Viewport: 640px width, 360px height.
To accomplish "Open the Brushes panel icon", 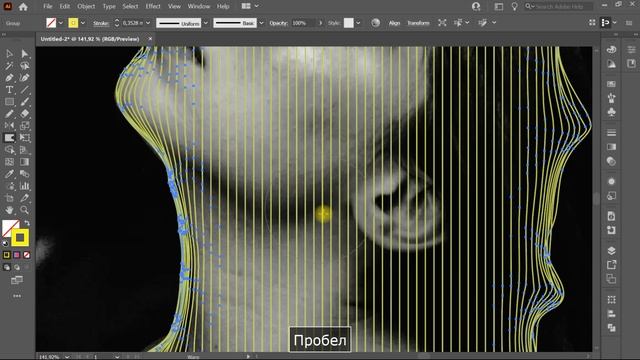I will point(611,98).
